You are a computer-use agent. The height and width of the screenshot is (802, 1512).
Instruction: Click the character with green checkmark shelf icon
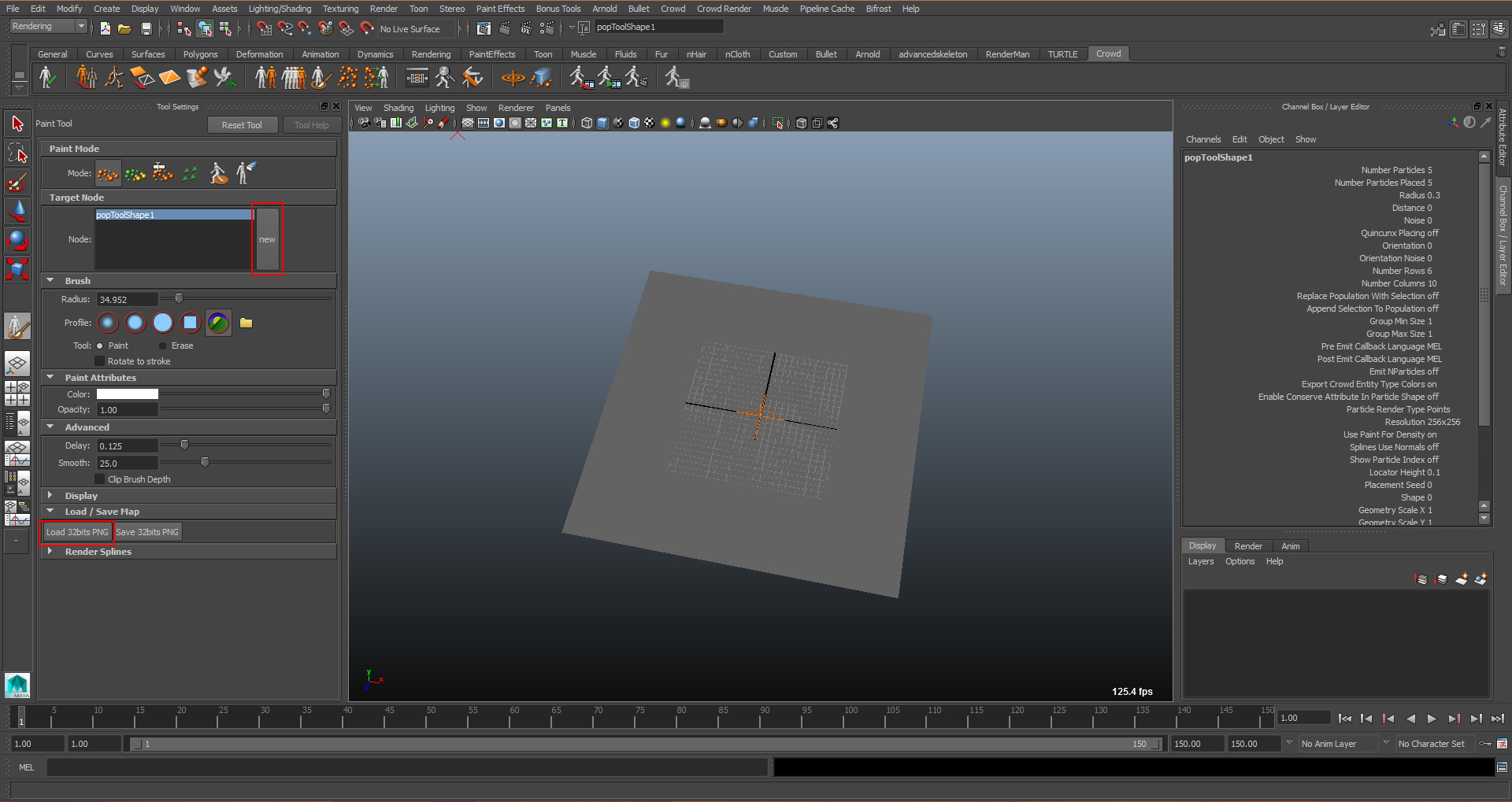[47, 78]
